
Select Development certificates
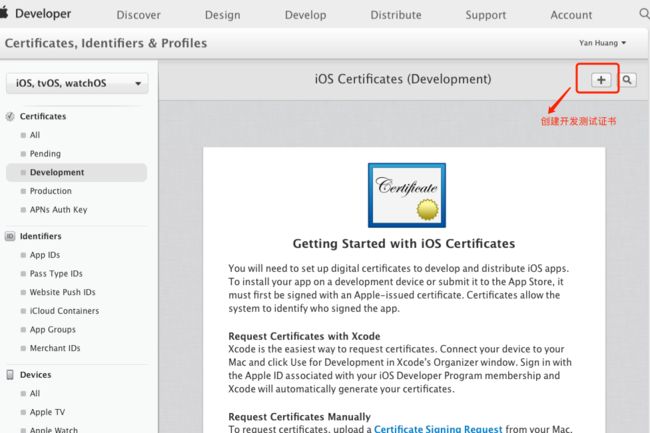point(76,172)
